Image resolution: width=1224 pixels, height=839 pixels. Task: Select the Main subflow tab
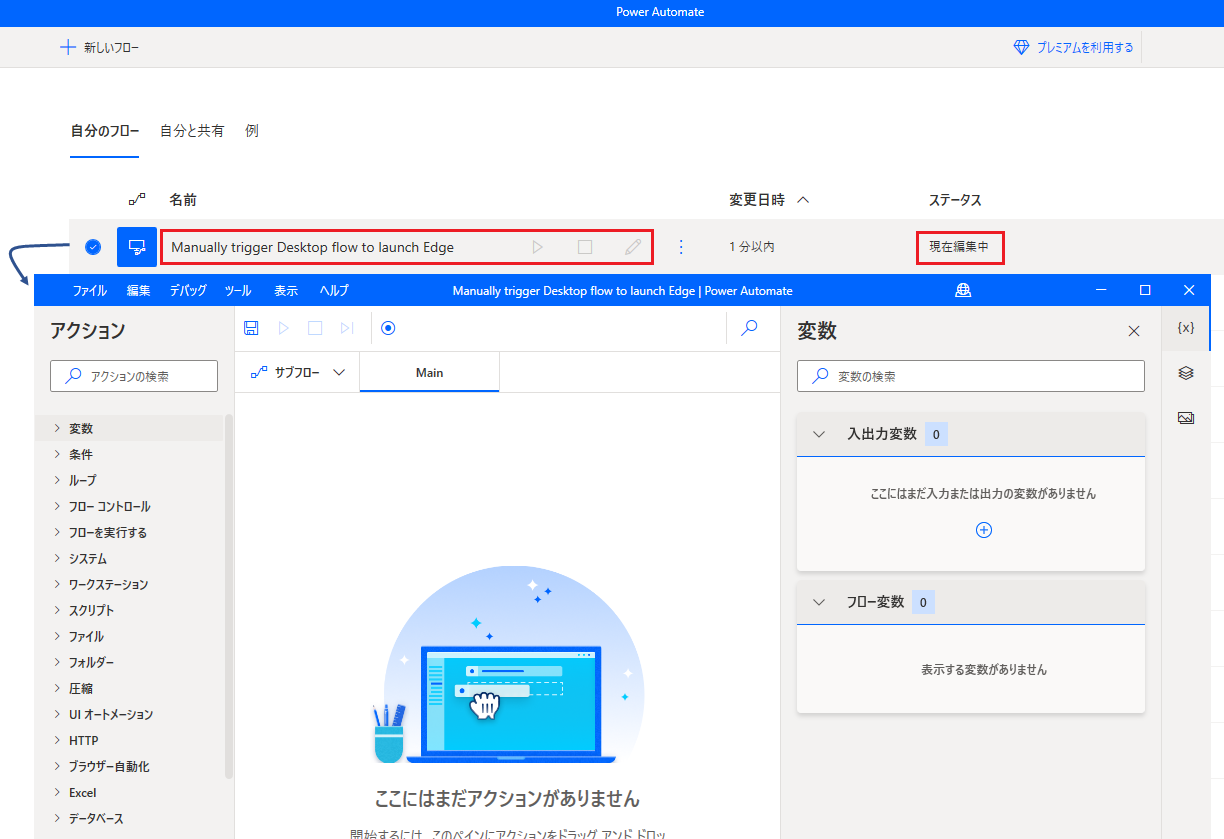coord(429,372)
